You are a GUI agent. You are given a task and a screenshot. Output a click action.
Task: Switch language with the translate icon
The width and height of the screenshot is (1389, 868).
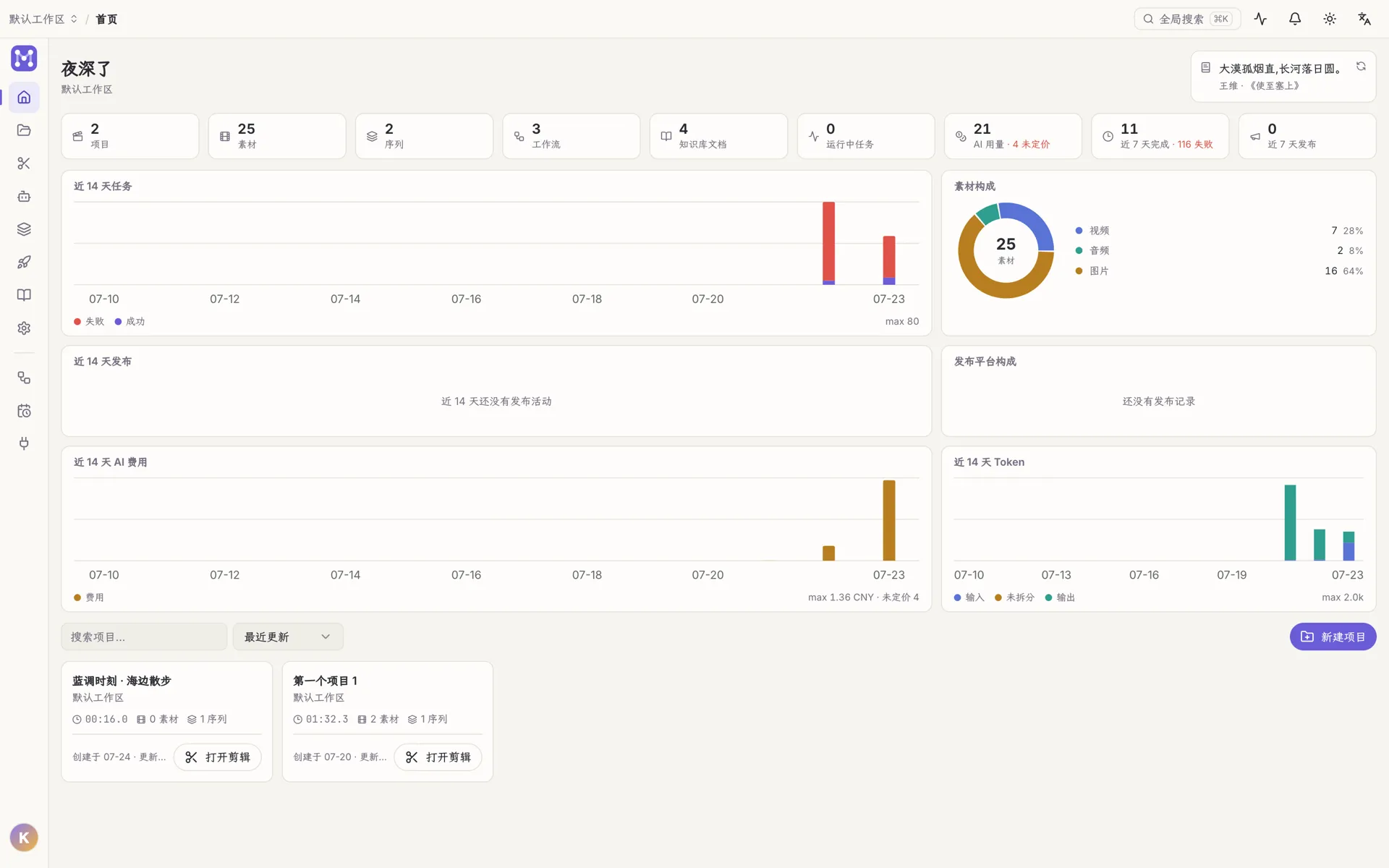(1364, 19)
